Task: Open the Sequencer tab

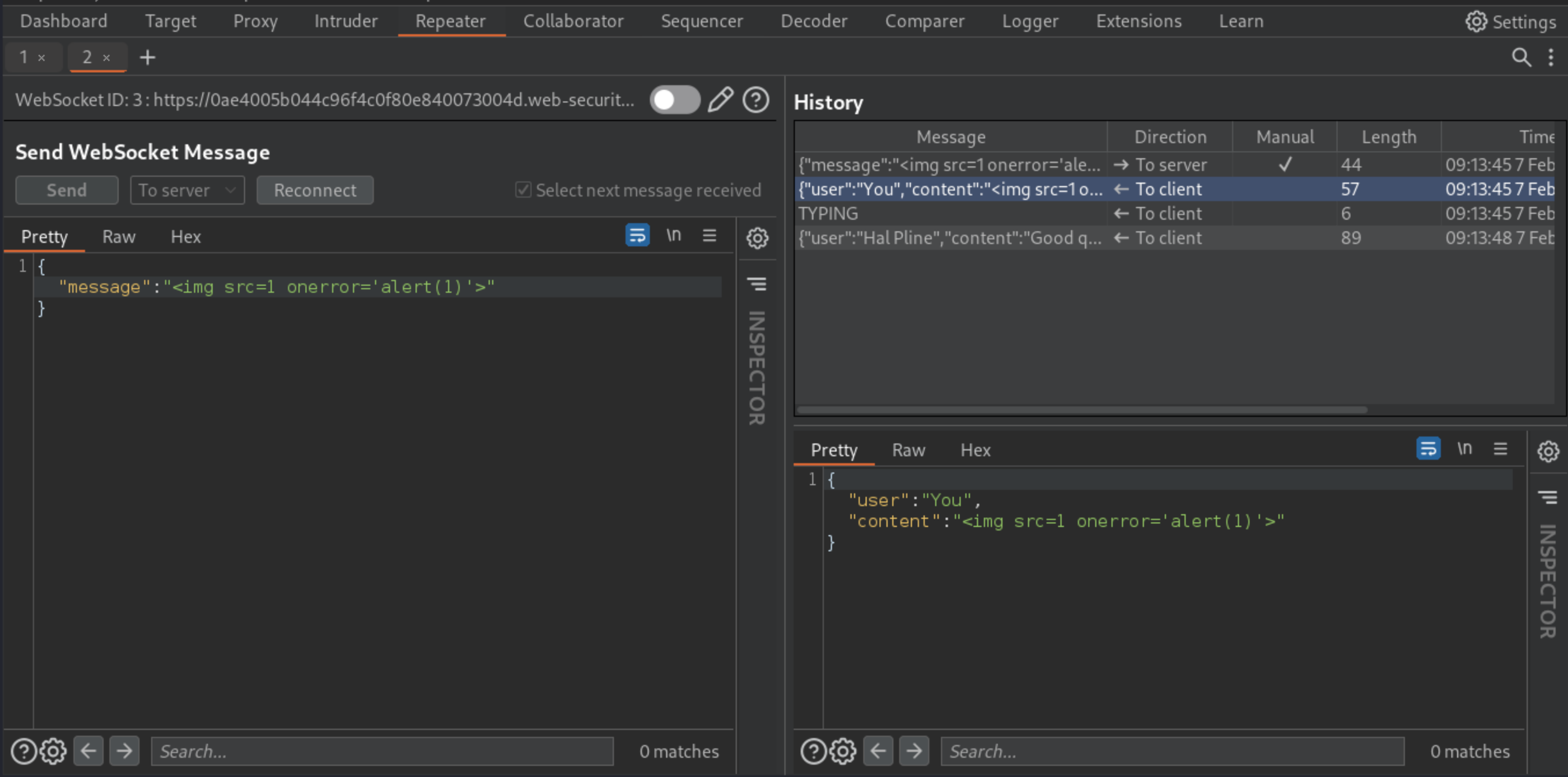Action: [702, 21]
